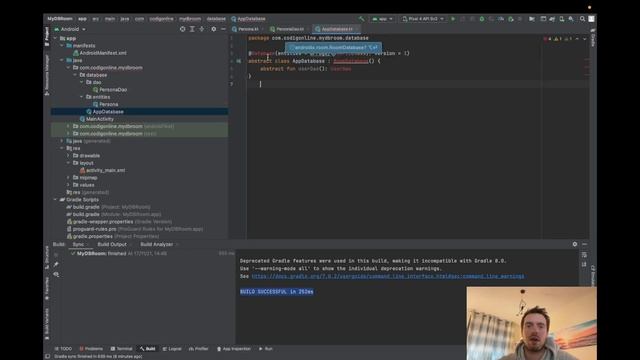
Task: Expand the mipmap folder
Action: click(69, 178)
